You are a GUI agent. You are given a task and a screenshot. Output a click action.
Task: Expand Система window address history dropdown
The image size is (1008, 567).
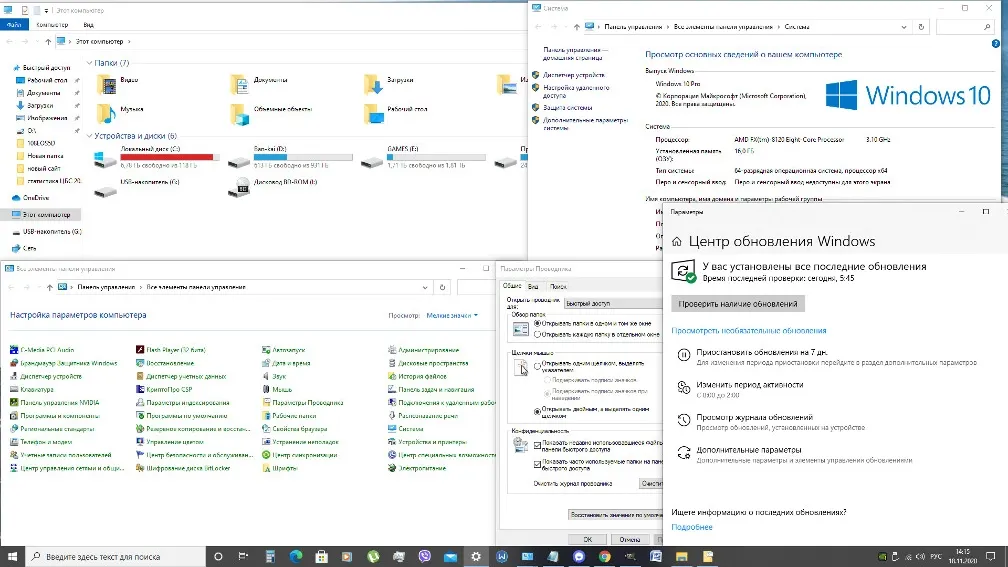click(904, 27)
